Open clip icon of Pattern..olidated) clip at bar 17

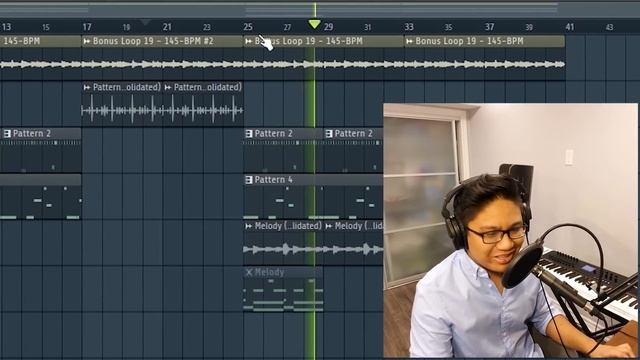[x=87, y=87]
